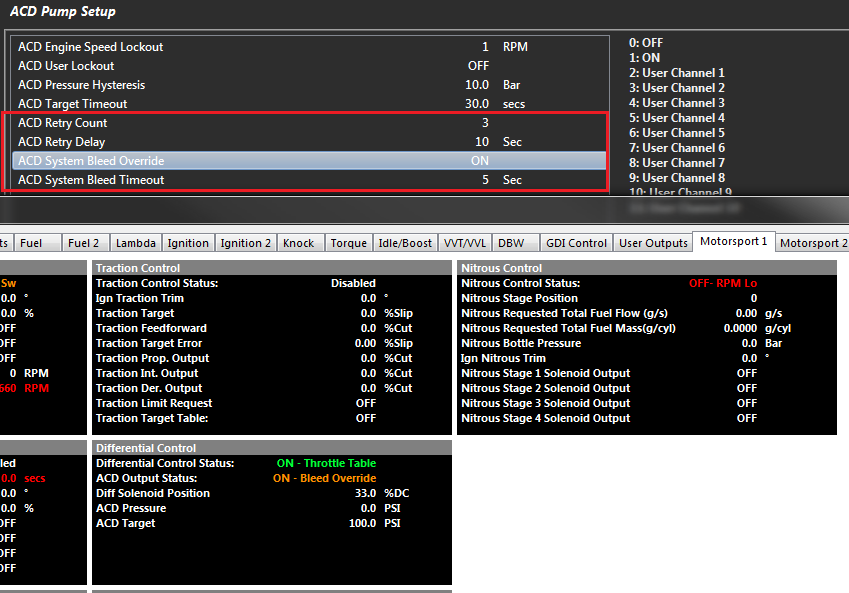Select the Ignition 2 tab

[x=245, y=242]
